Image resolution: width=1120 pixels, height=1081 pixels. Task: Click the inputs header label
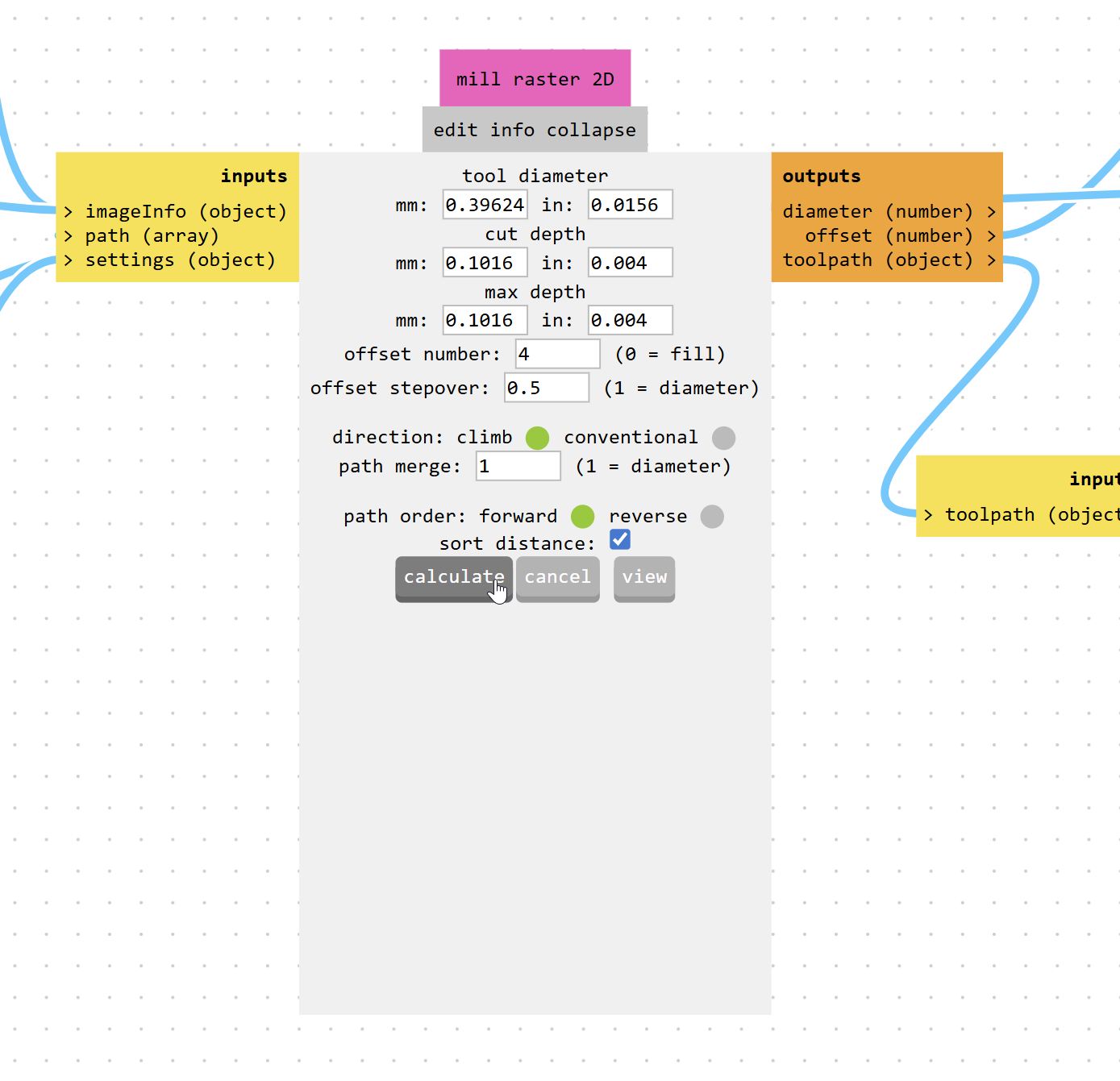[254, 176]
